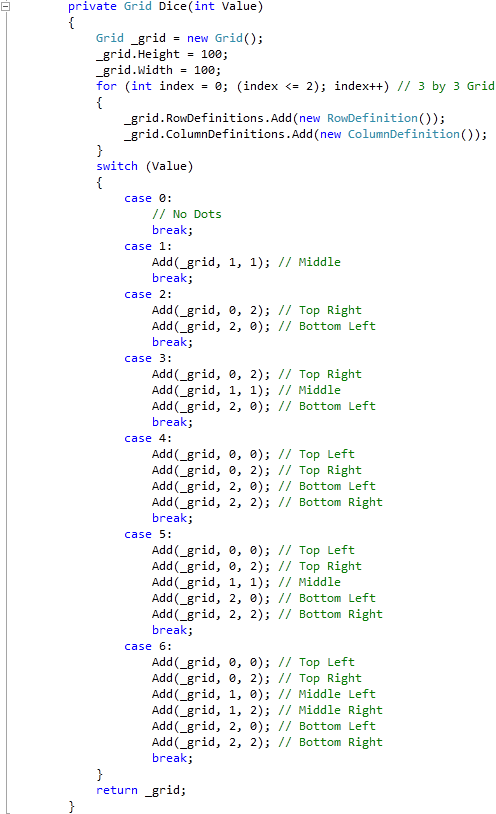Click 'Add(_grid, 0, 0);' under case 5
Image resolution: width=496 pixels, height=814 pixels.
click(x=211, y=550)
